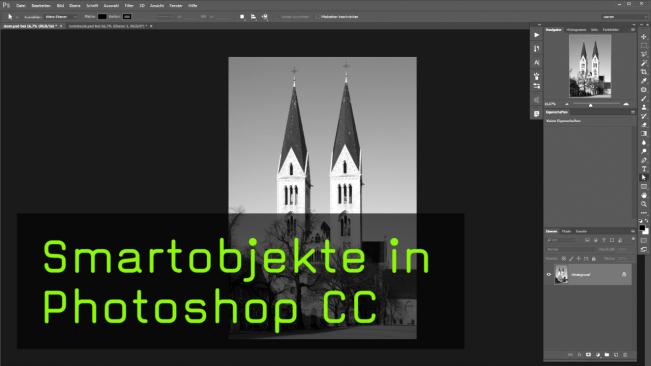The width and height of the screenshot is (651, 366).
Task: Select the Hand tool
Action: (x=644, y=195)
